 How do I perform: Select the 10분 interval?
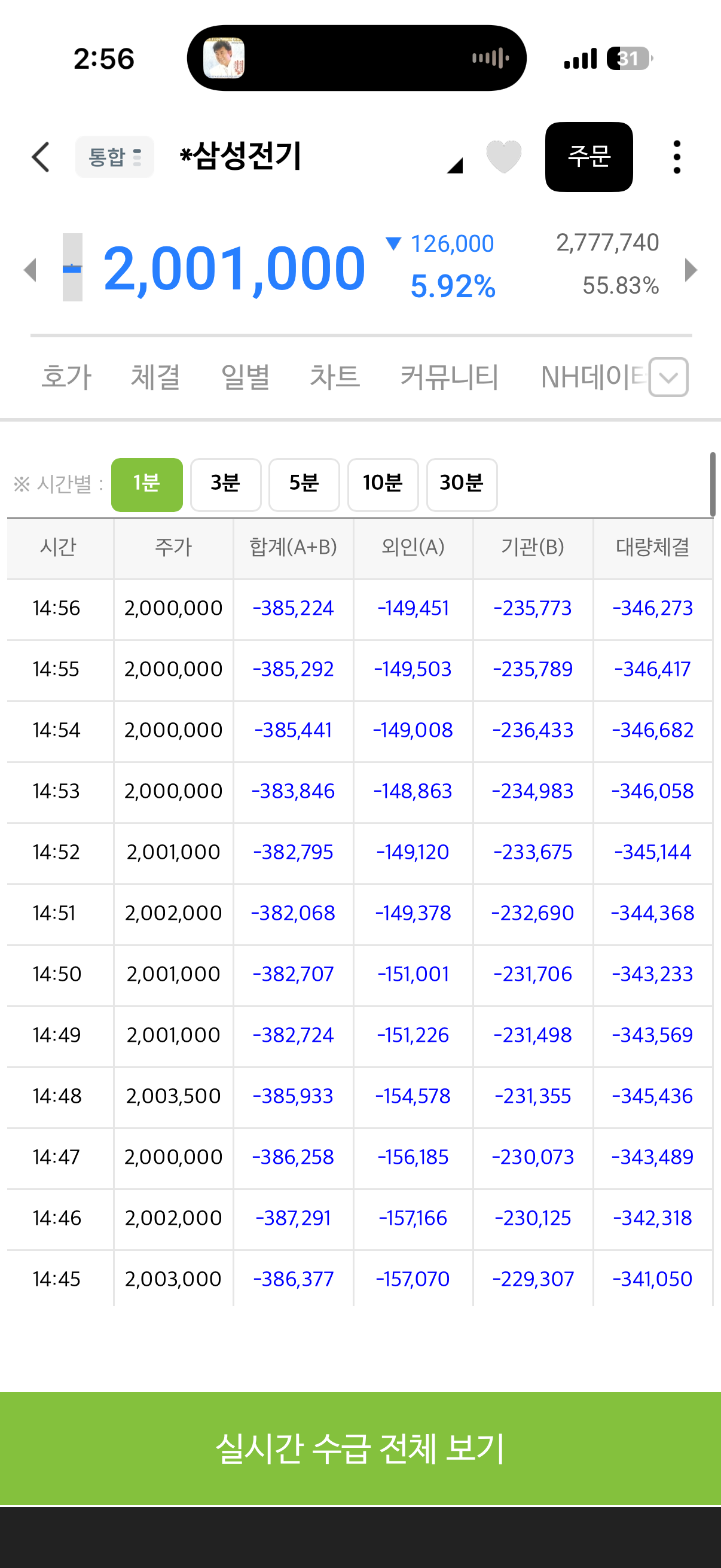click(383, 484)
